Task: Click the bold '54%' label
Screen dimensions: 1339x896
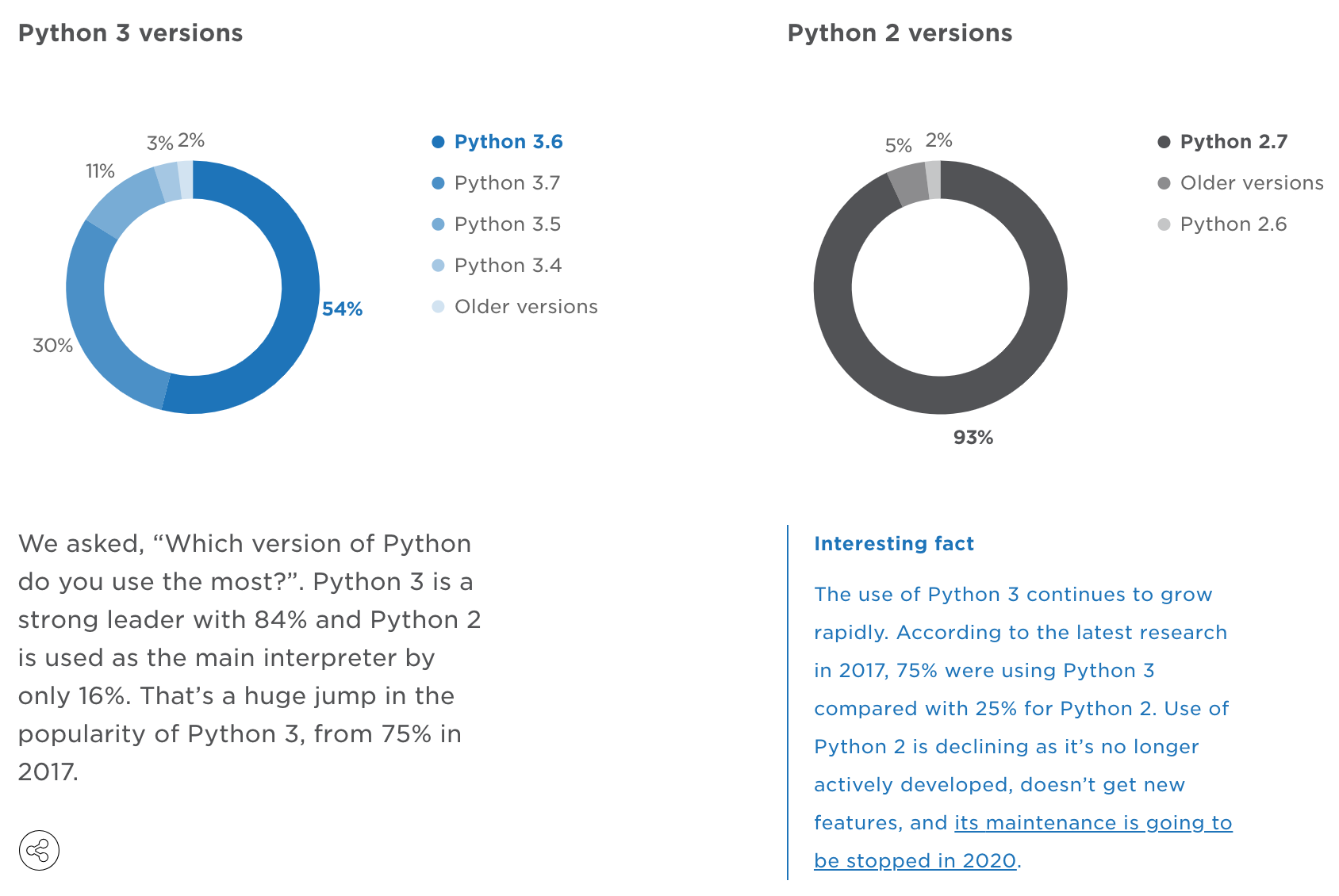Action: point(342,309)
